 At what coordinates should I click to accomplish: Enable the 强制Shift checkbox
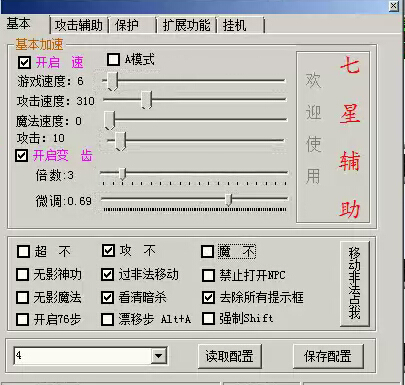click(209, 319)
